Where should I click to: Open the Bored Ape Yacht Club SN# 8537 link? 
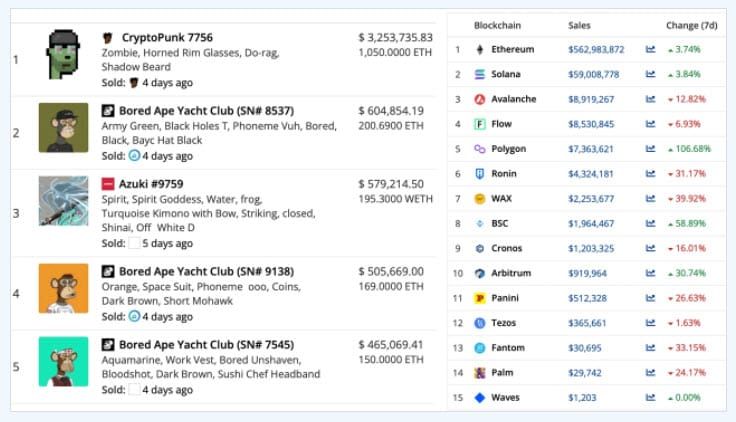[207, 111]
